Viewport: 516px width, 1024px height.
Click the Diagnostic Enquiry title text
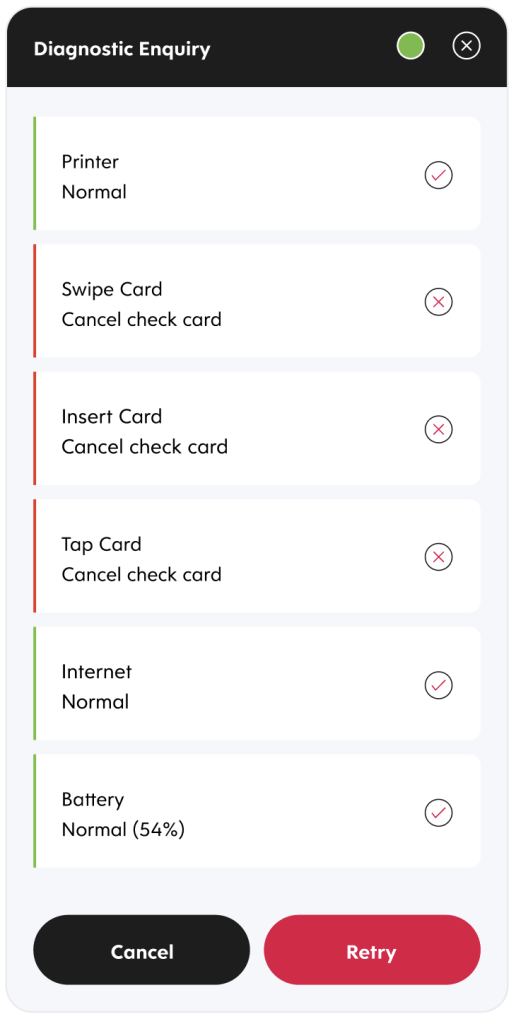122,49
